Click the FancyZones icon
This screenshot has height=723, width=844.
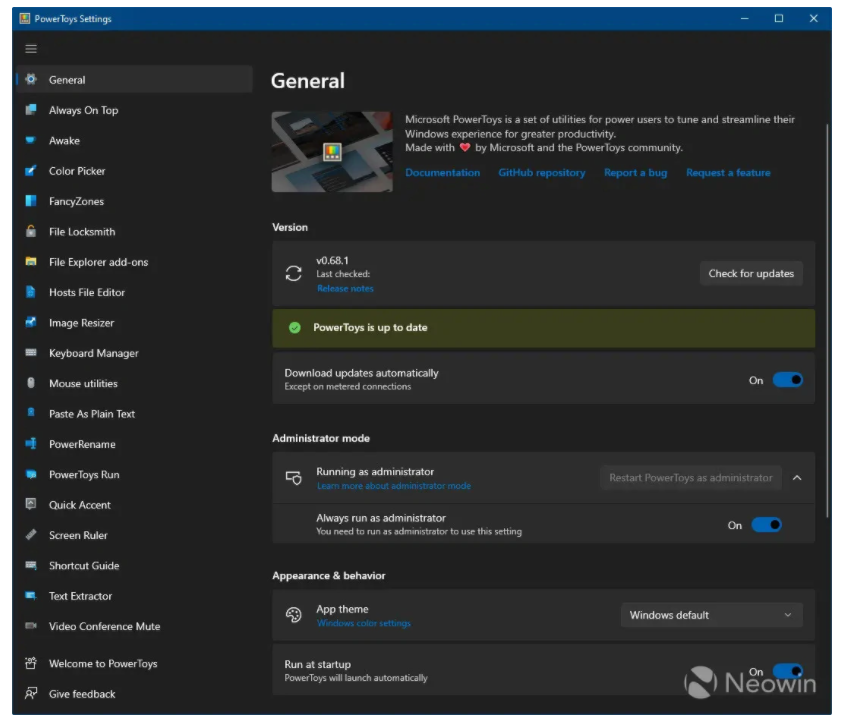pyautogui.click(x=31, y=201)
